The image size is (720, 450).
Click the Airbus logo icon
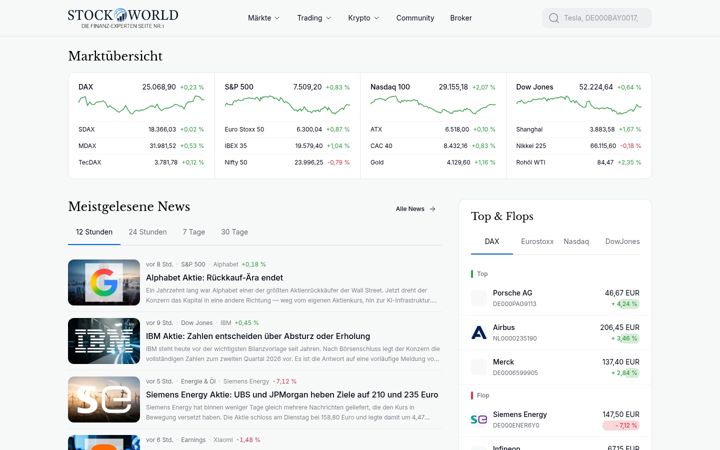[x=479, y=332]
